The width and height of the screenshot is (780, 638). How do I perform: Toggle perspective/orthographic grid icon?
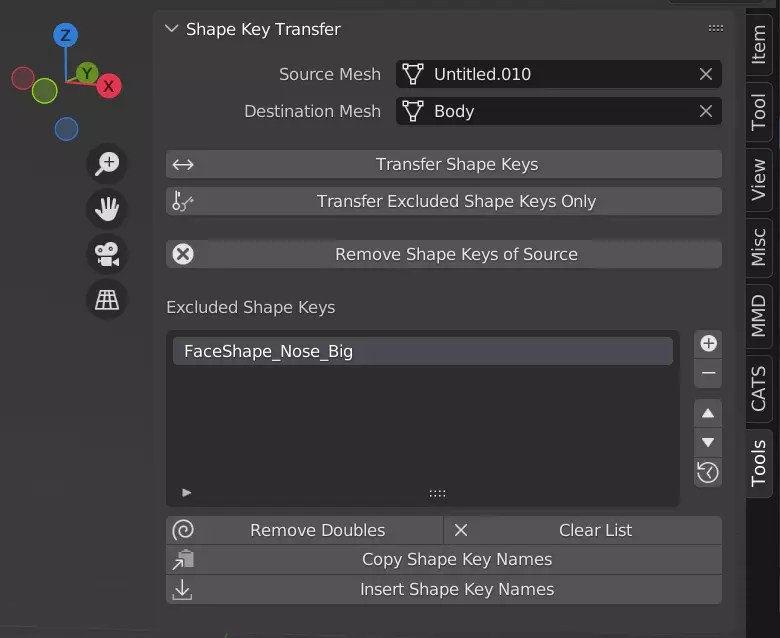(107, 299)
